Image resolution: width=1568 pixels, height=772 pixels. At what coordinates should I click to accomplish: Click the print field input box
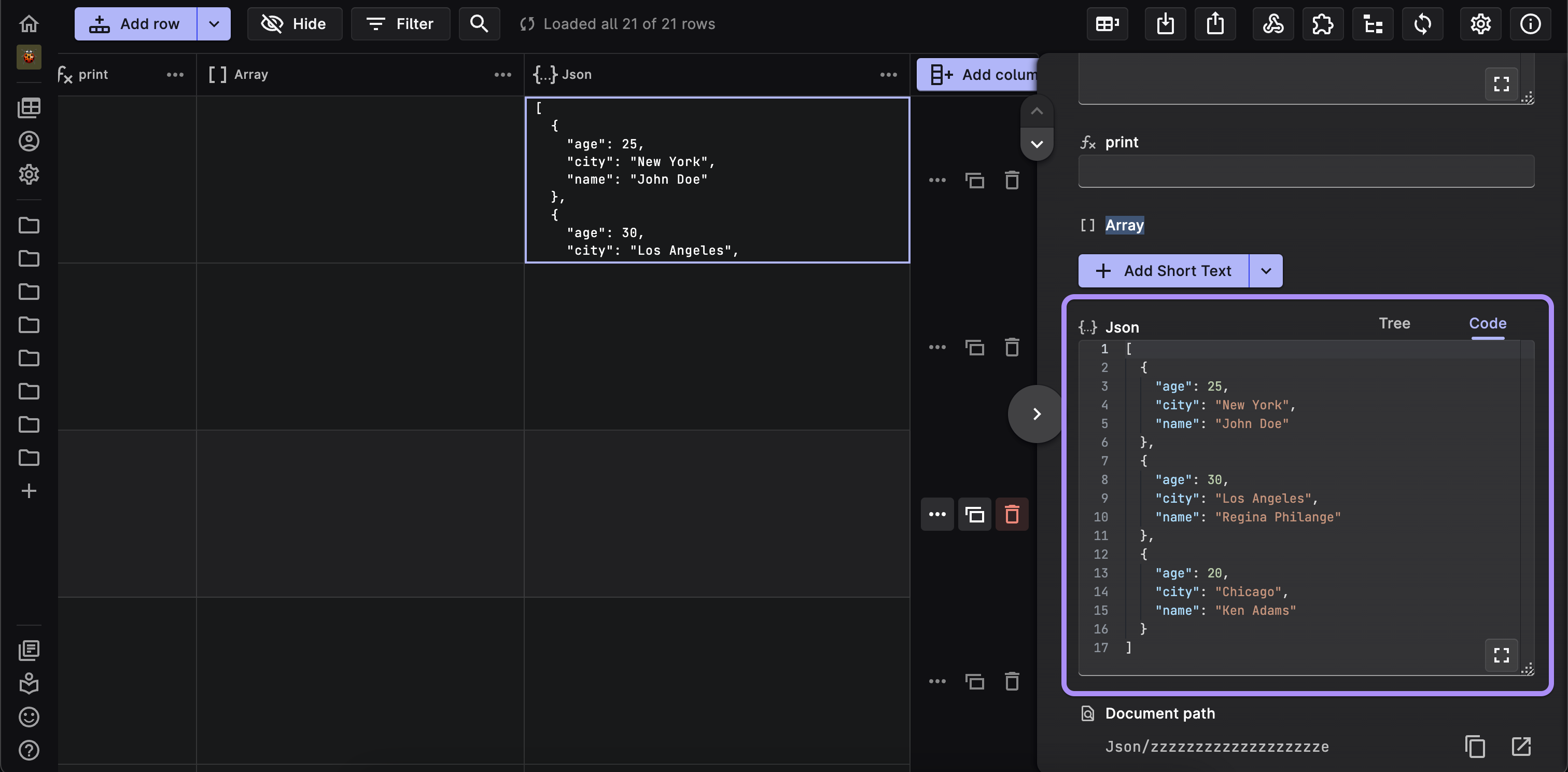[1306, 171]
